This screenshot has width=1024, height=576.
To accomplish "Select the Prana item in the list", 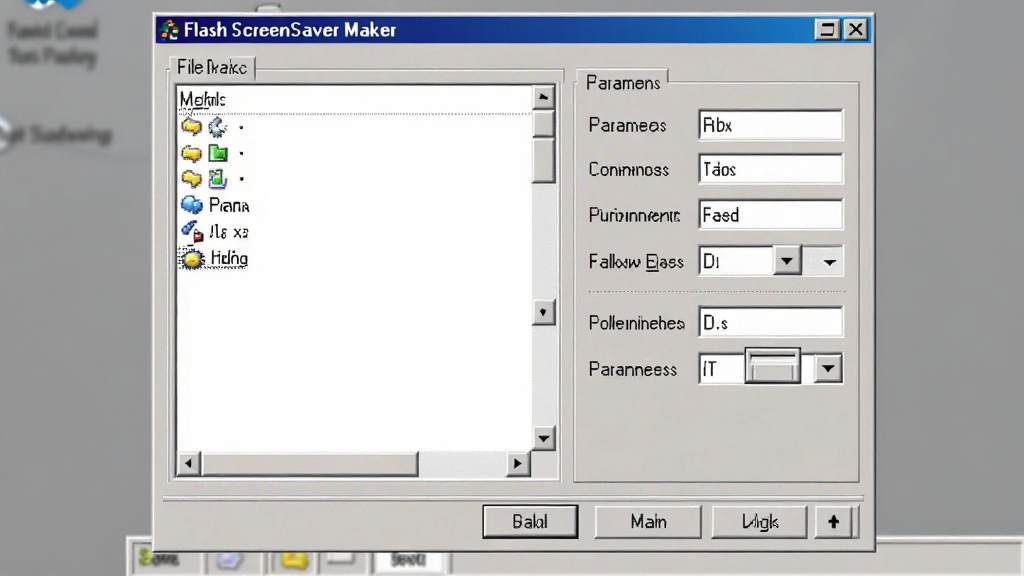I will [x=229, y=206].
